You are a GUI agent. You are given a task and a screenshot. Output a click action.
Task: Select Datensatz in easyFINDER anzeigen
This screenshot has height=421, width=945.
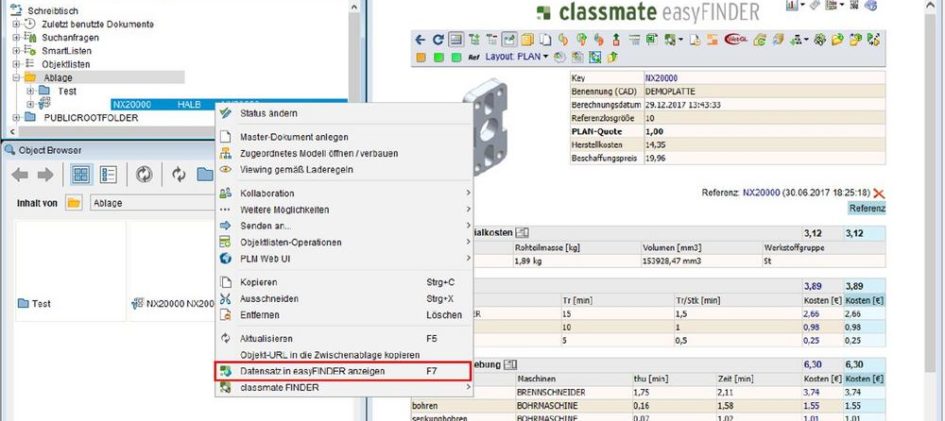point(344,371)
